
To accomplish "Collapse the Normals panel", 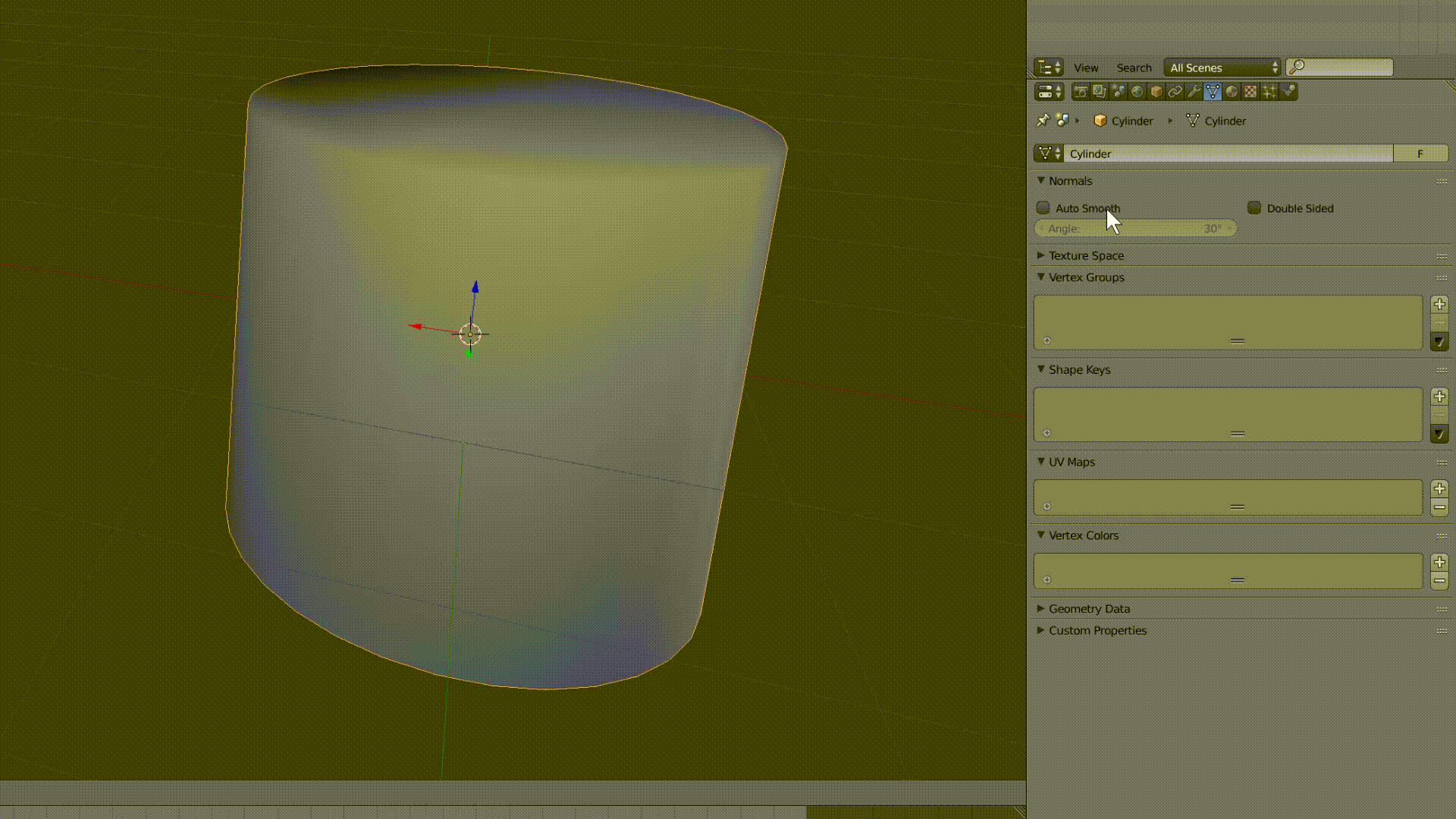I will tap(1041, 180).
